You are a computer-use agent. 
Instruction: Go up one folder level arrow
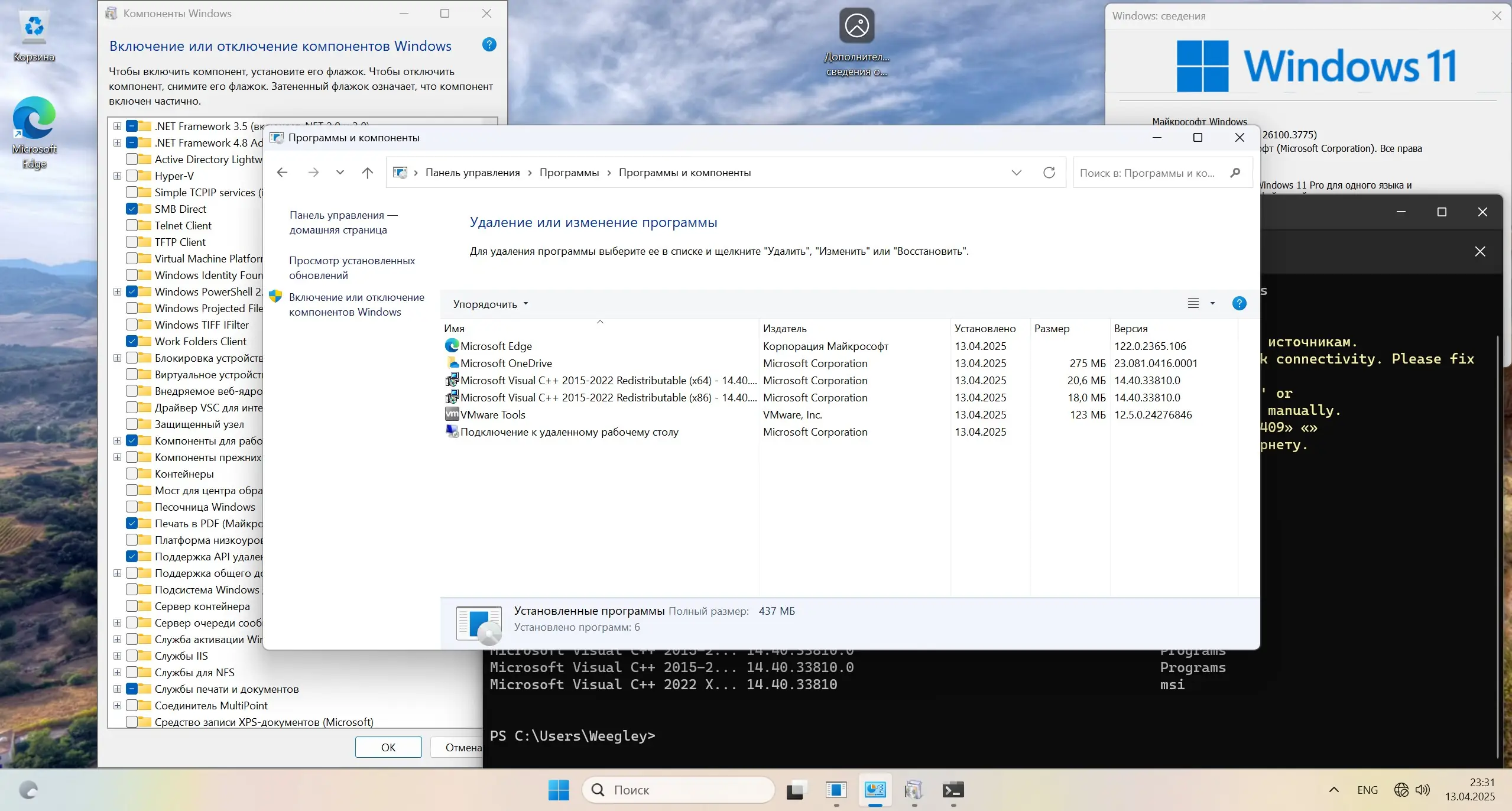367,173
